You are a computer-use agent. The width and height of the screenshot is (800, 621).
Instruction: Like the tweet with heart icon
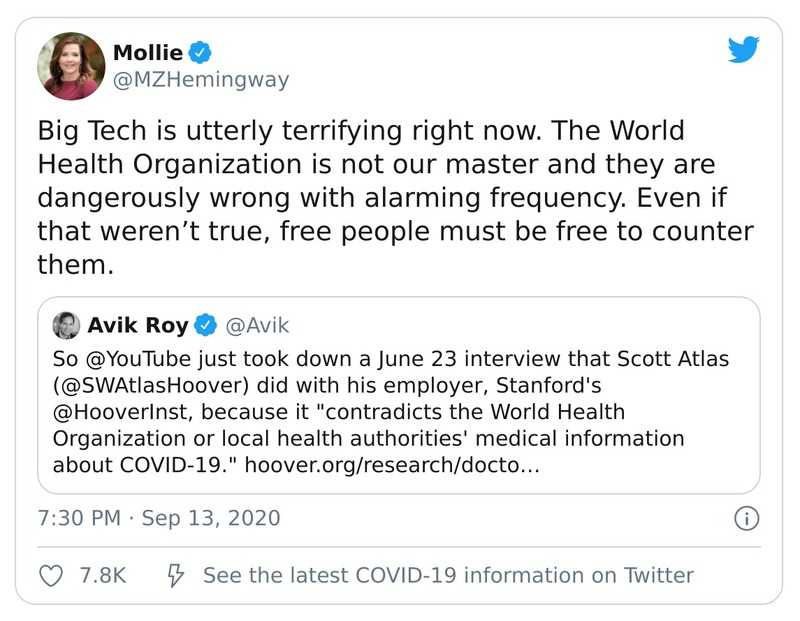[50, 575]
